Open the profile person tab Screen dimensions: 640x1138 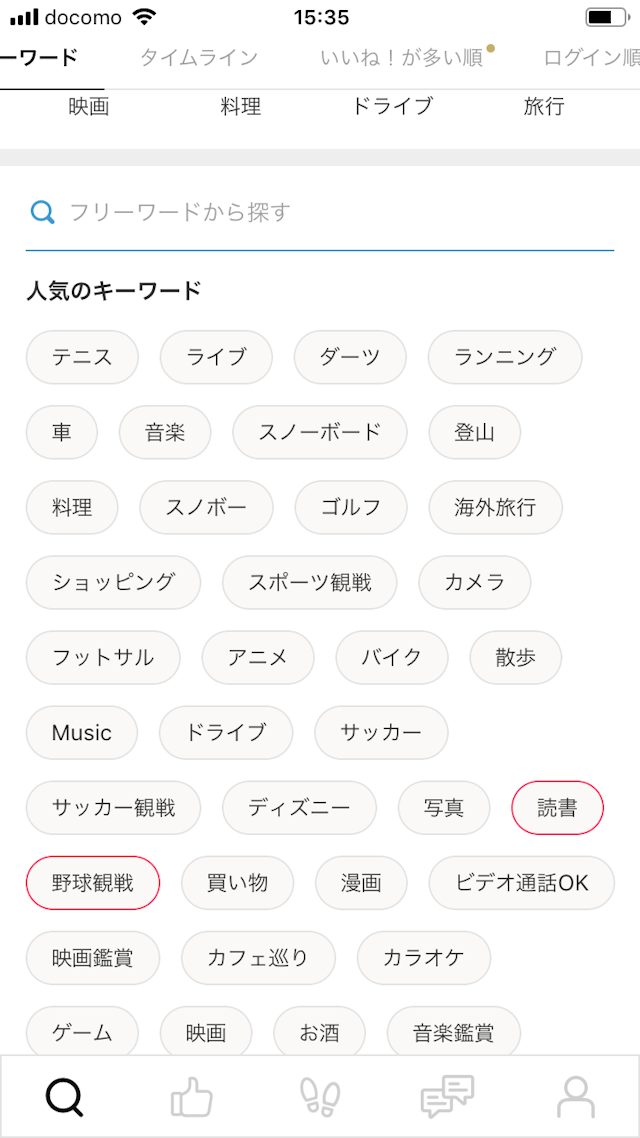click(575, 1097)
